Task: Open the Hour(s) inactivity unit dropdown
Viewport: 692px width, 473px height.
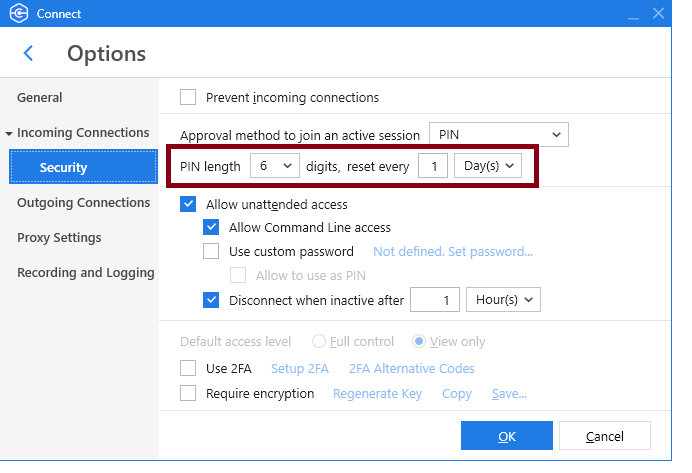Action: click(x=503, y=299)
